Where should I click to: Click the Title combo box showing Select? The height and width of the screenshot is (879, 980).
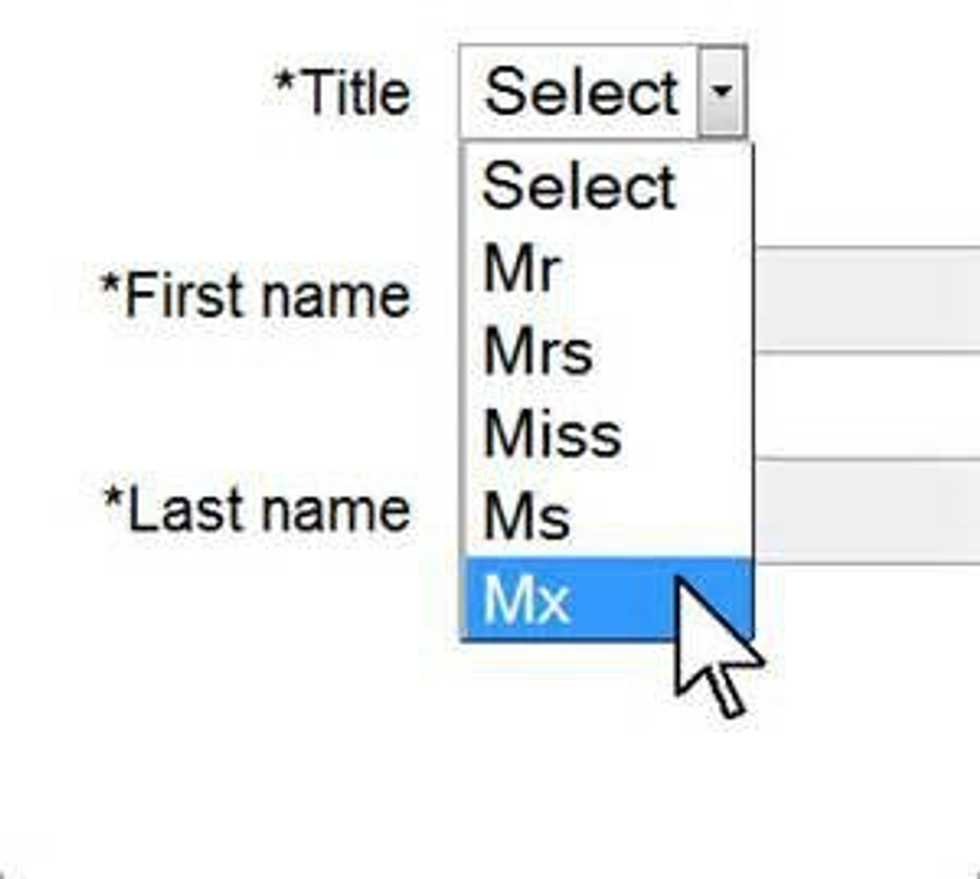coord(580,92)
